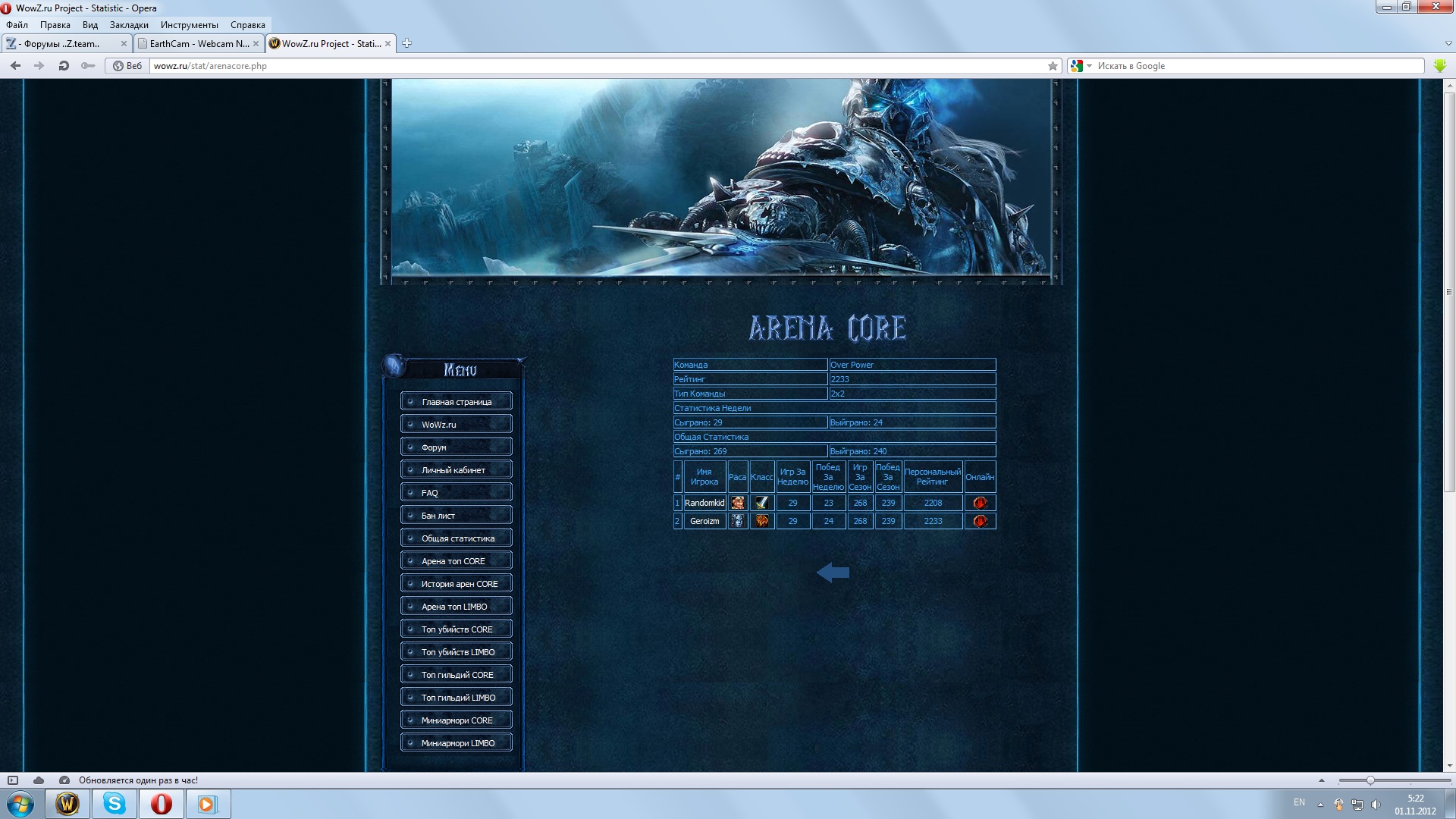Viewport: 1456px width, 819px height.
Task: Open Миниармори LIMBO menu link
Action: (x=457, y=743)
